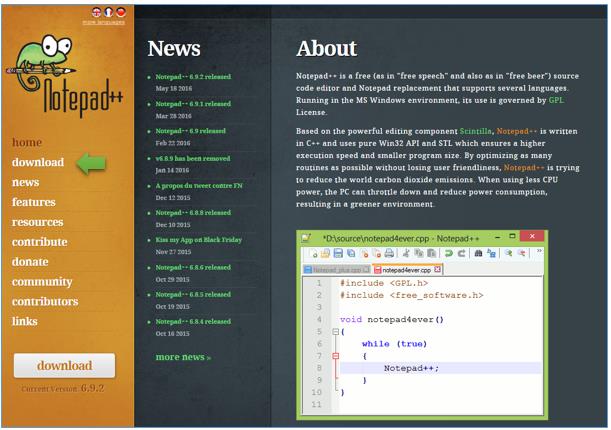This screenshot has height=430, width=611.
Task: Click the Replace icon in Notepad++ toolbar
Action: [x=491, y=254]
